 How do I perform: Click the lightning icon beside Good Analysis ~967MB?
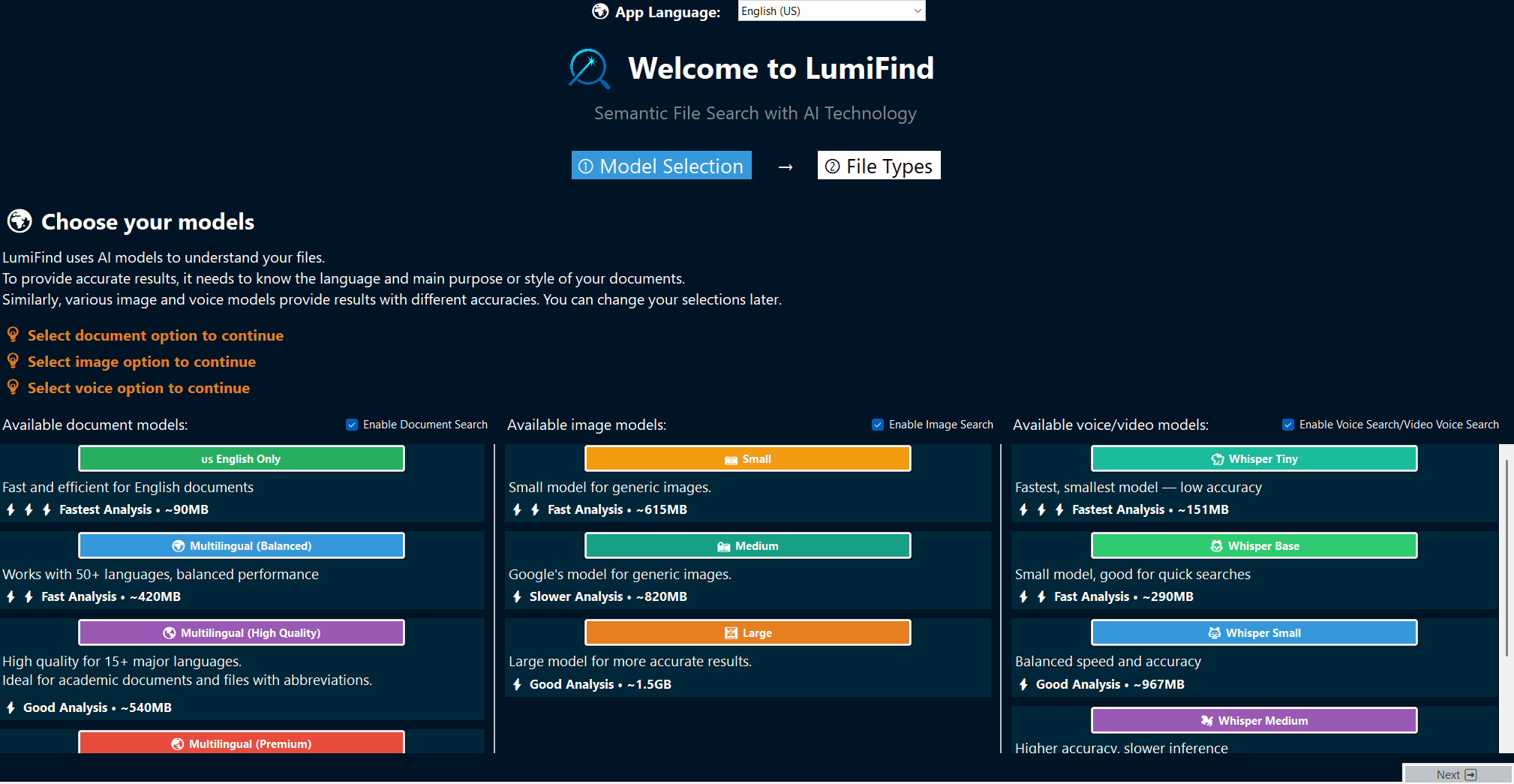pyautogui.click(x=1023, y=684)
